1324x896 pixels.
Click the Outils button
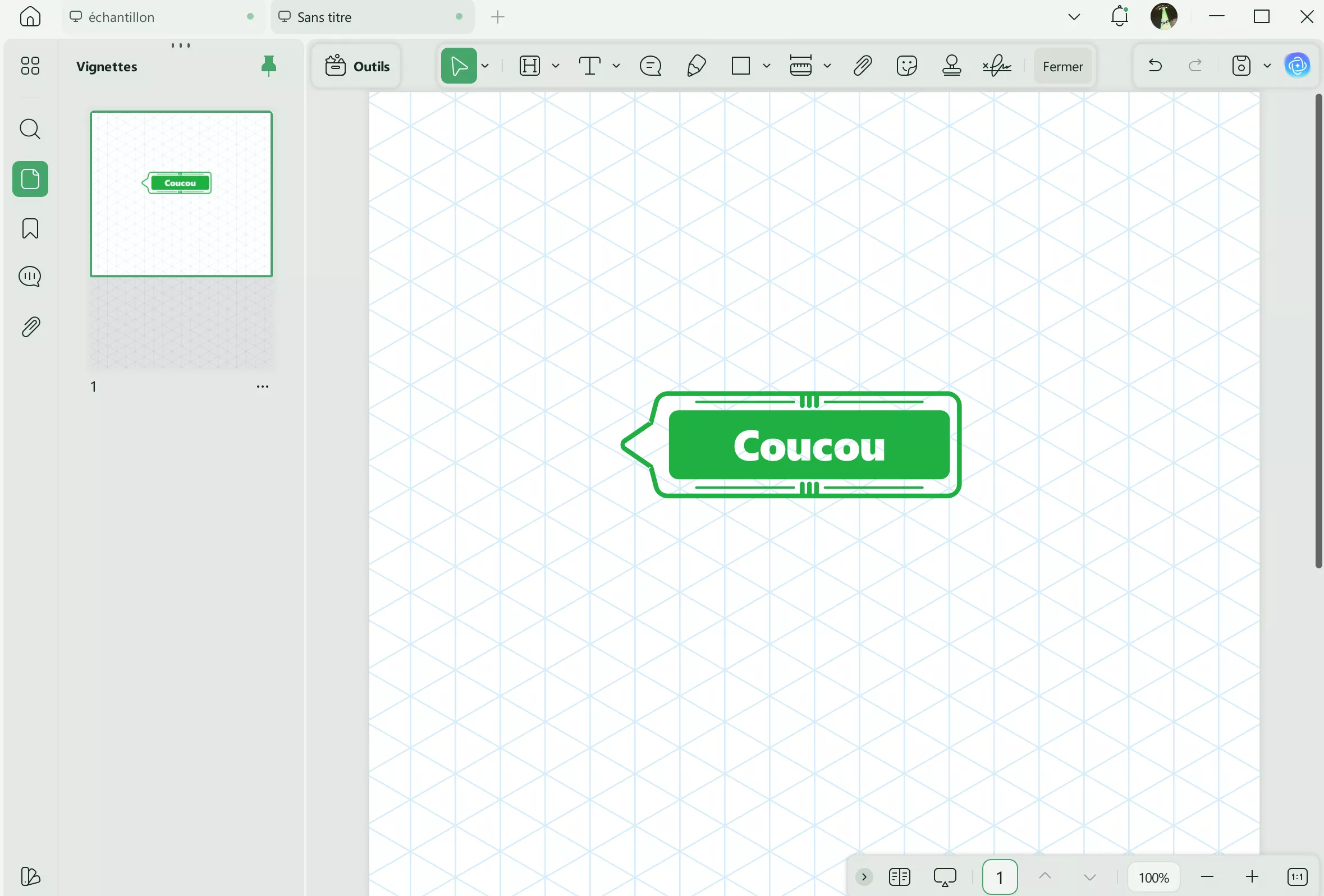[356, 66]
